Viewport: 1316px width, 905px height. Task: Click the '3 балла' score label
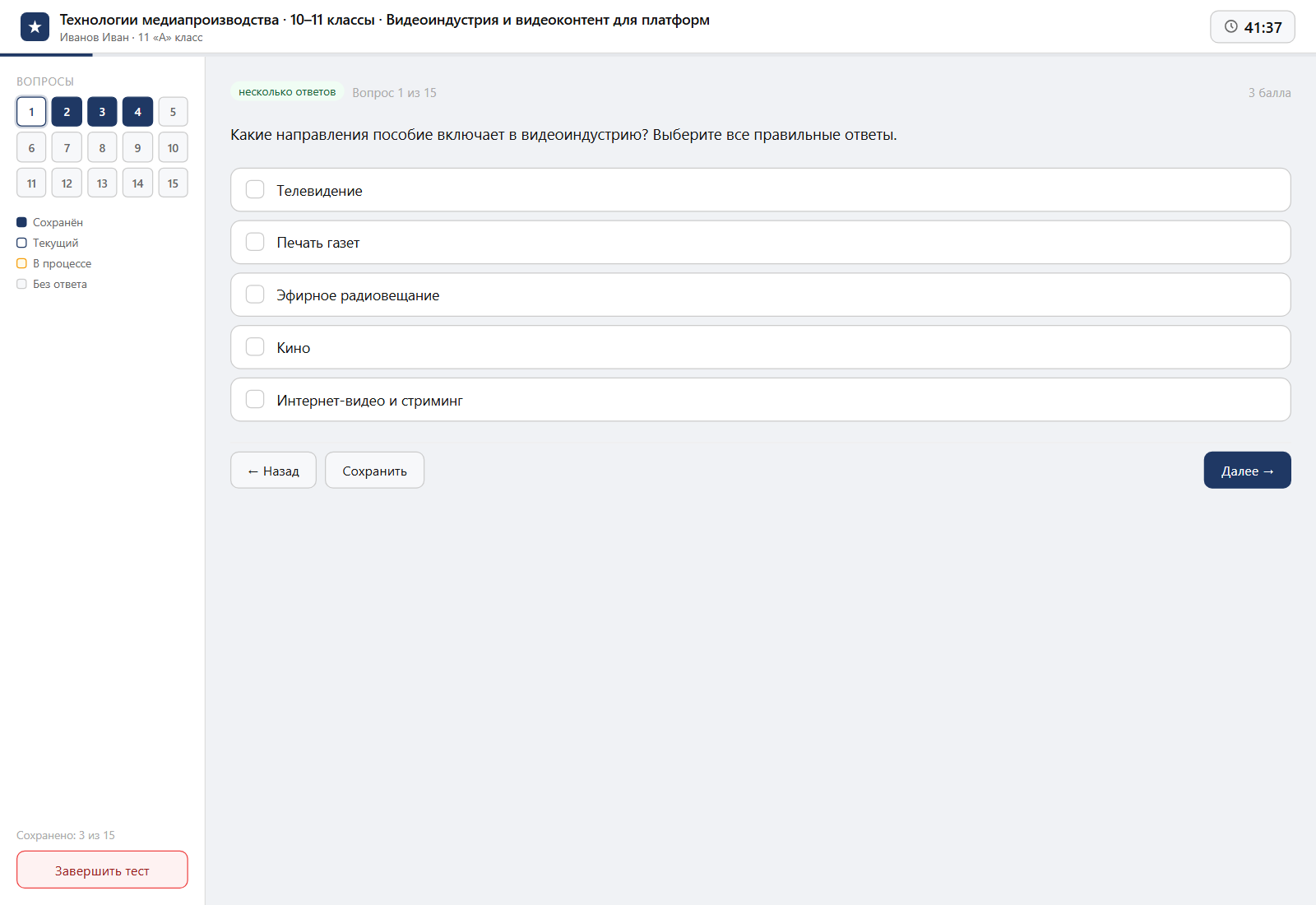pyautogui.click(x=1269, y=93)
